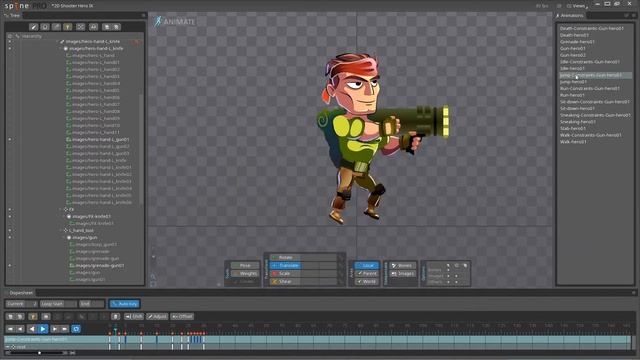Click the second Tree toolbar filter icon
Image resolution: width=640 pixels, height=360 pixels.
coord(45,27)
